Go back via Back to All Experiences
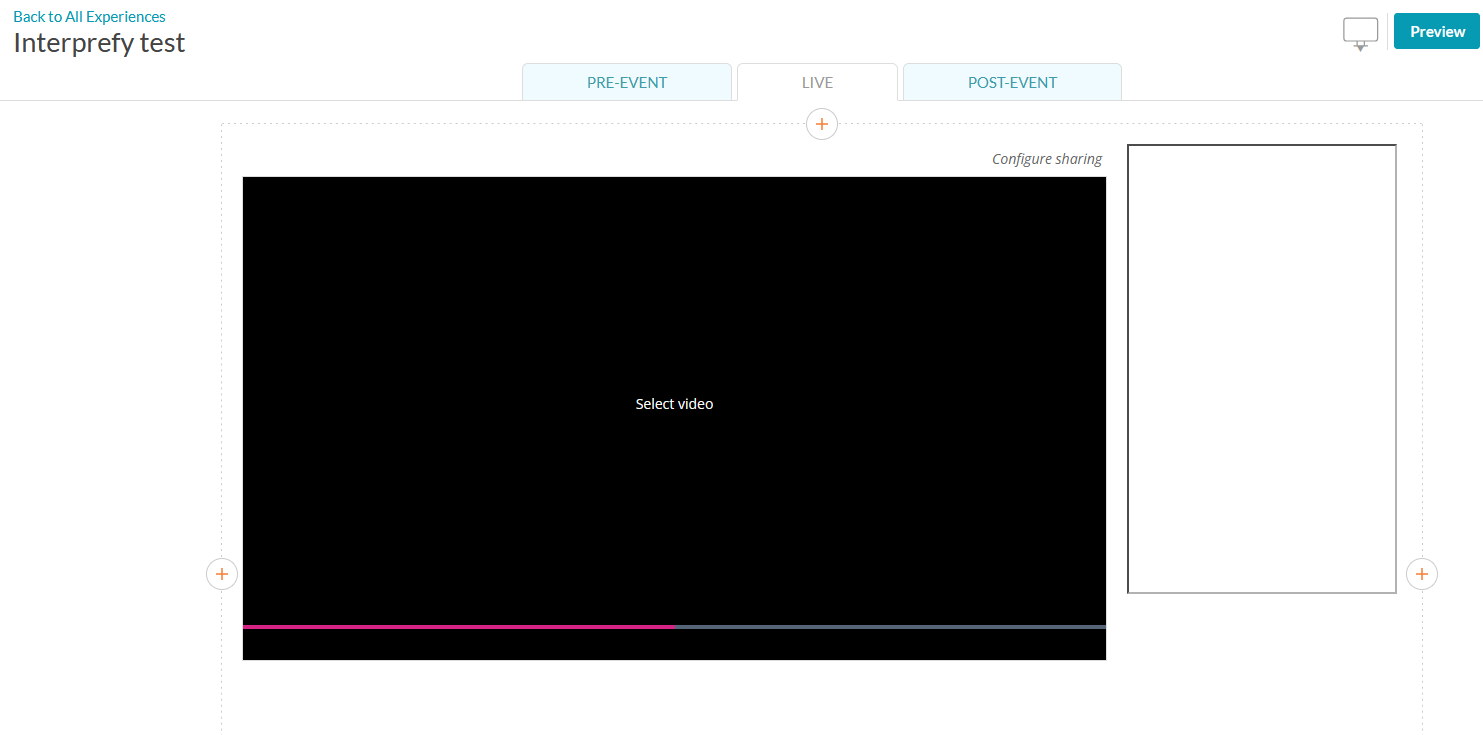 coord(89,16)
